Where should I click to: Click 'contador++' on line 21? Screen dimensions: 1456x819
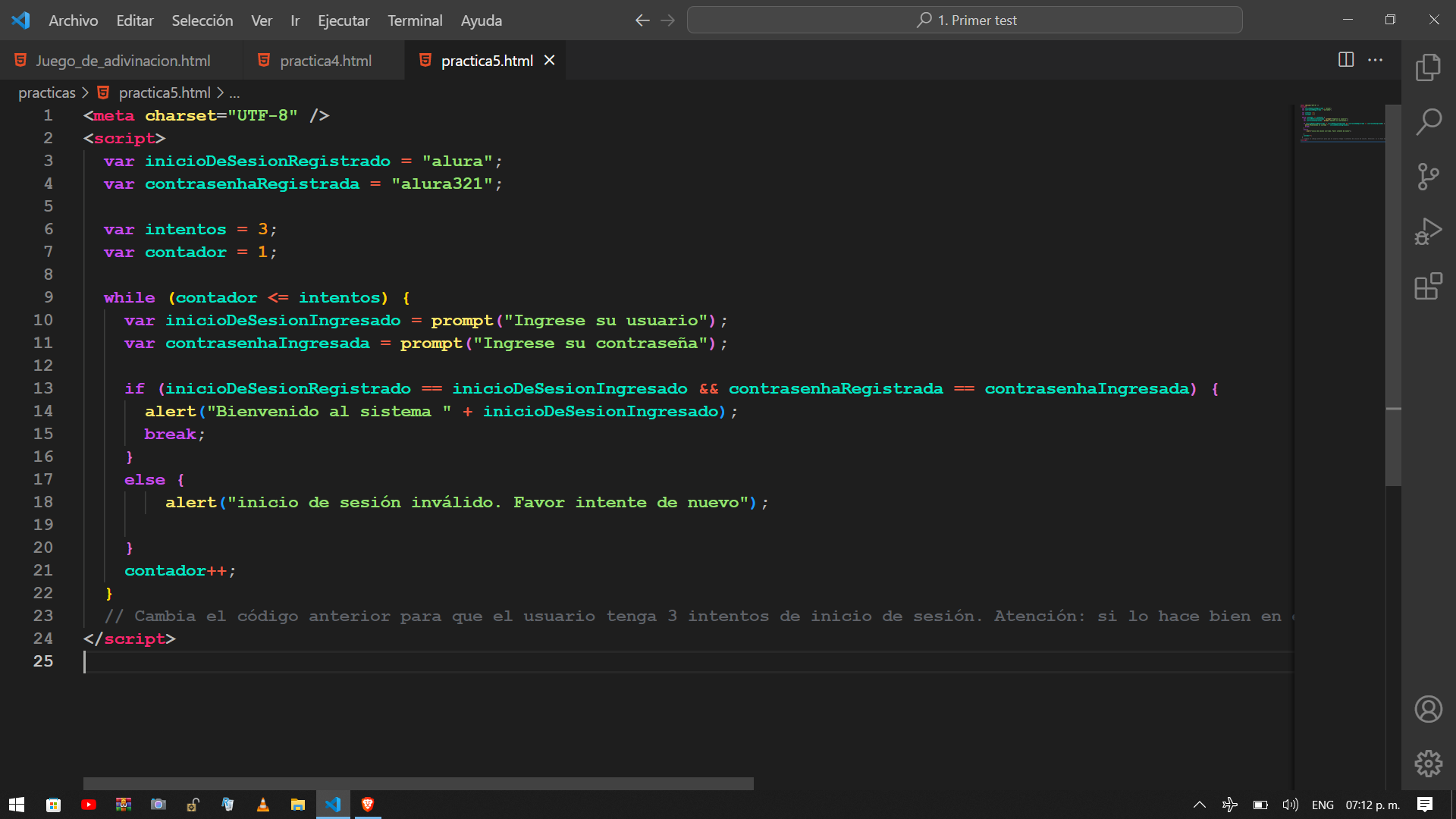(x=175, y=570)
